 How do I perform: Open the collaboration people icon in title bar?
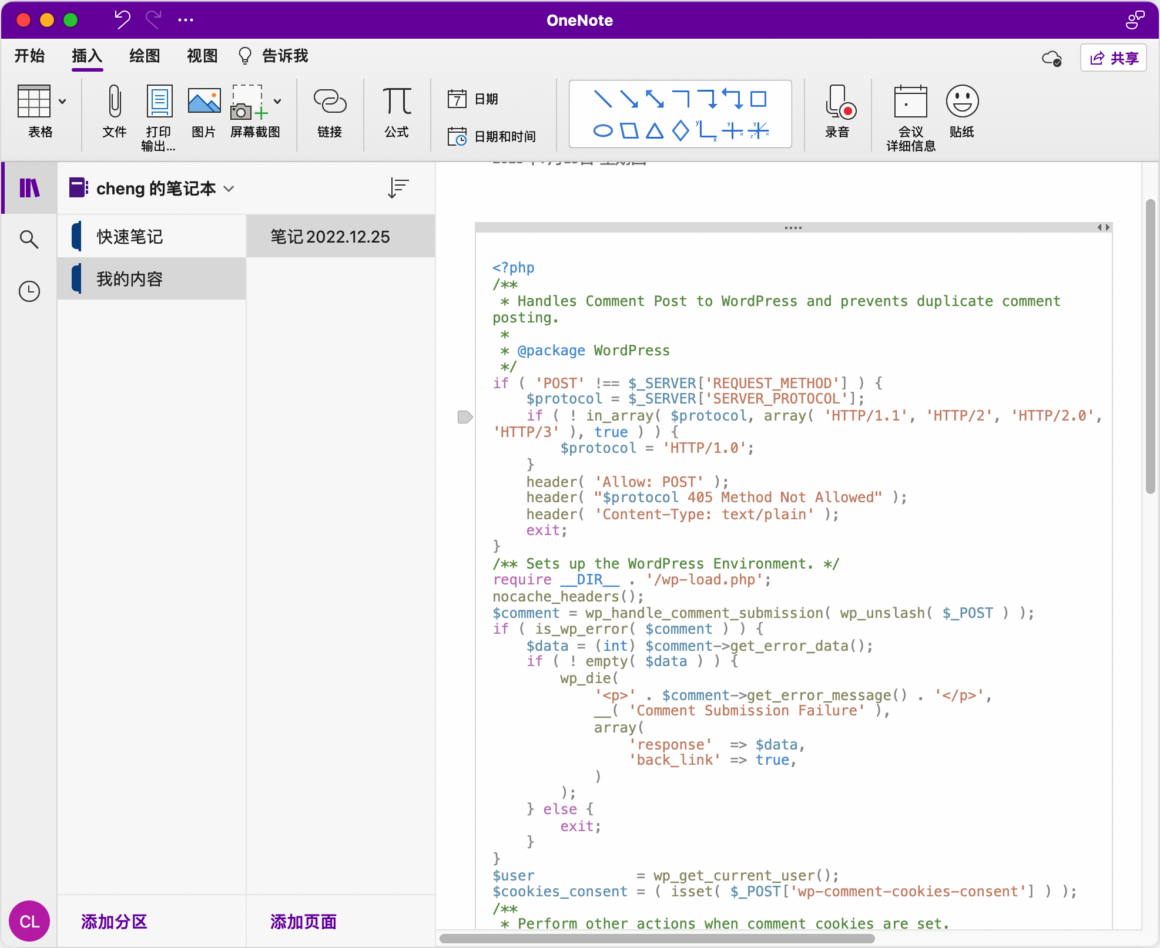coord(1135,20)
